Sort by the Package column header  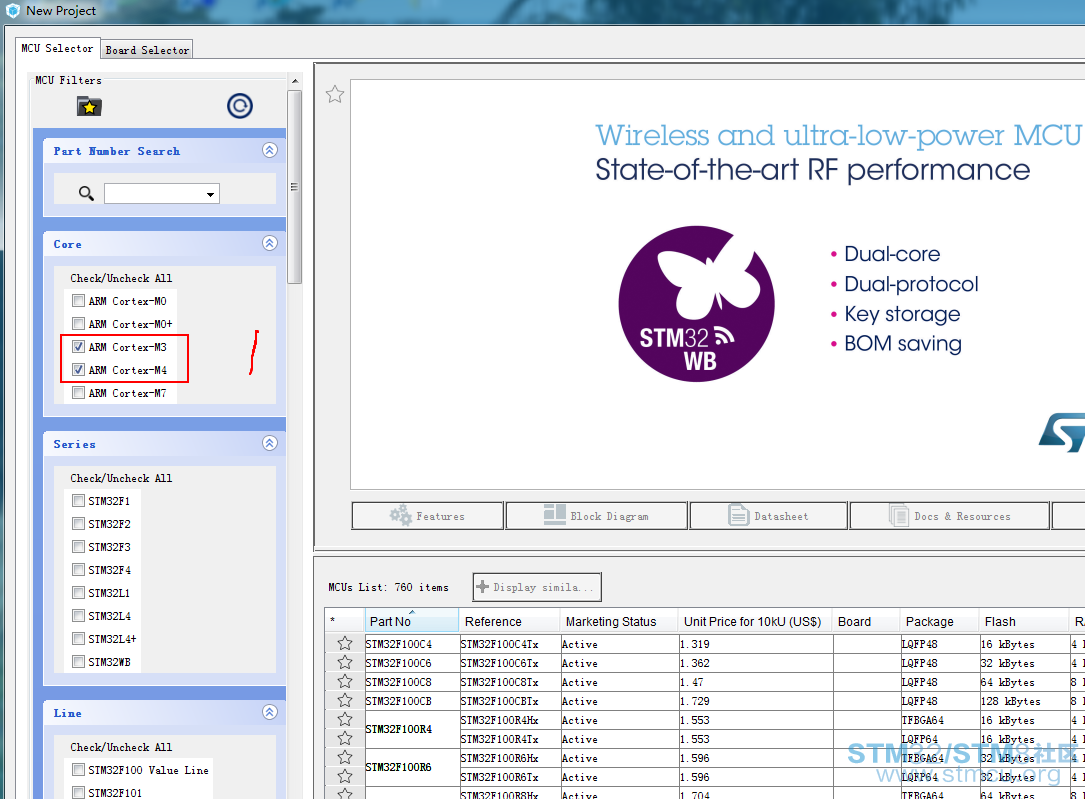[x=940, y=621]
